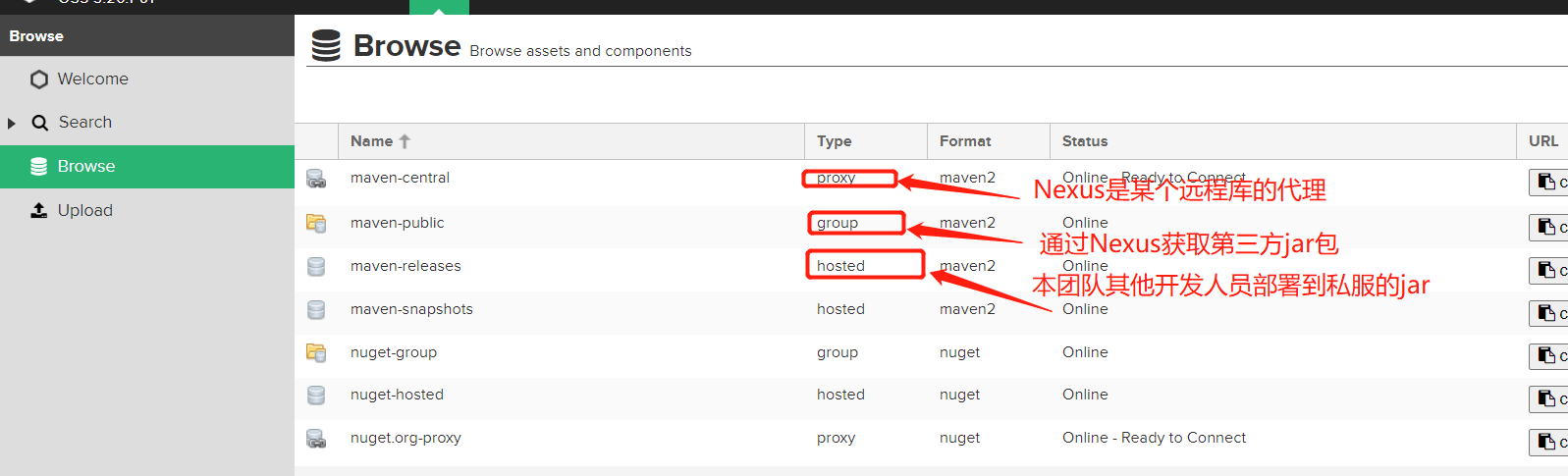The height and width of the screenshot is (476, 1568).
Task: Copy URL for maven-central
Action: [1548, 182]
